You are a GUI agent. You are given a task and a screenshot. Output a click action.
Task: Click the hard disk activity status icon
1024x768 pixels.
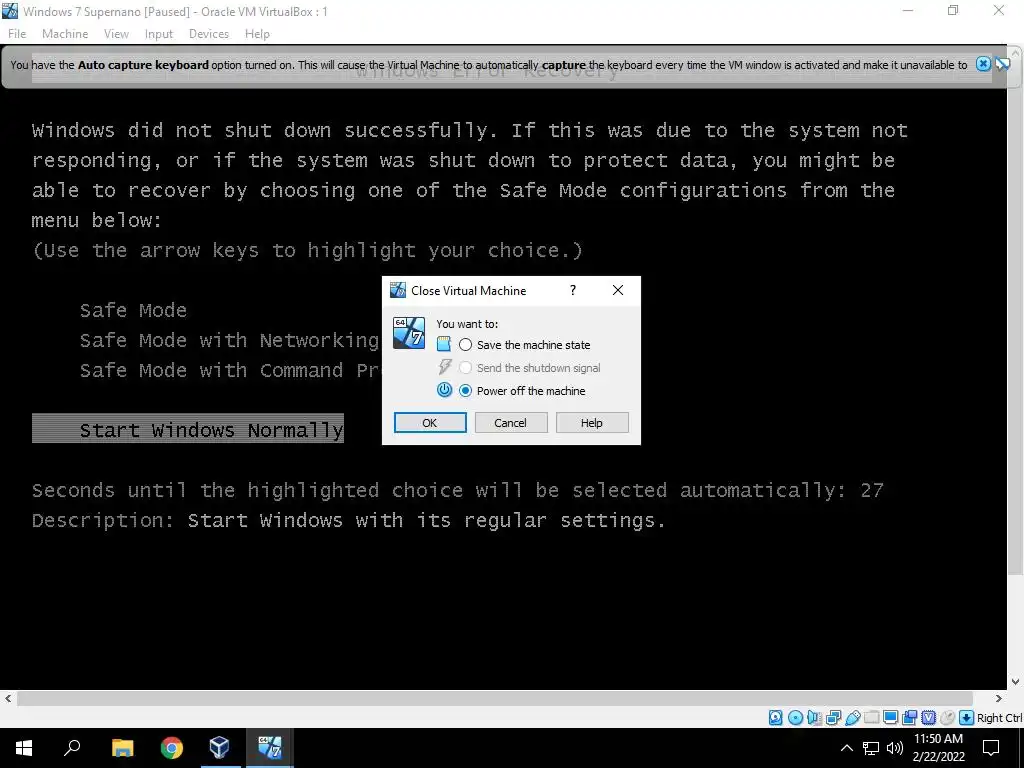point(775,718)
